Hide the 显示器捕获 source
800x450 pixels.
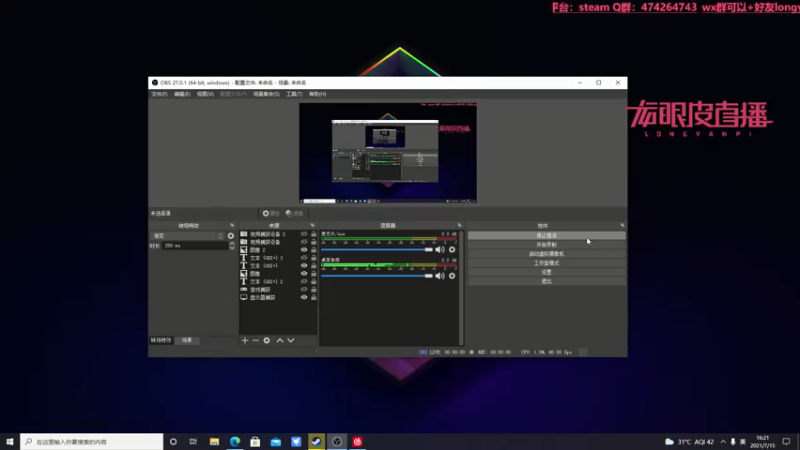pos(304,297)
